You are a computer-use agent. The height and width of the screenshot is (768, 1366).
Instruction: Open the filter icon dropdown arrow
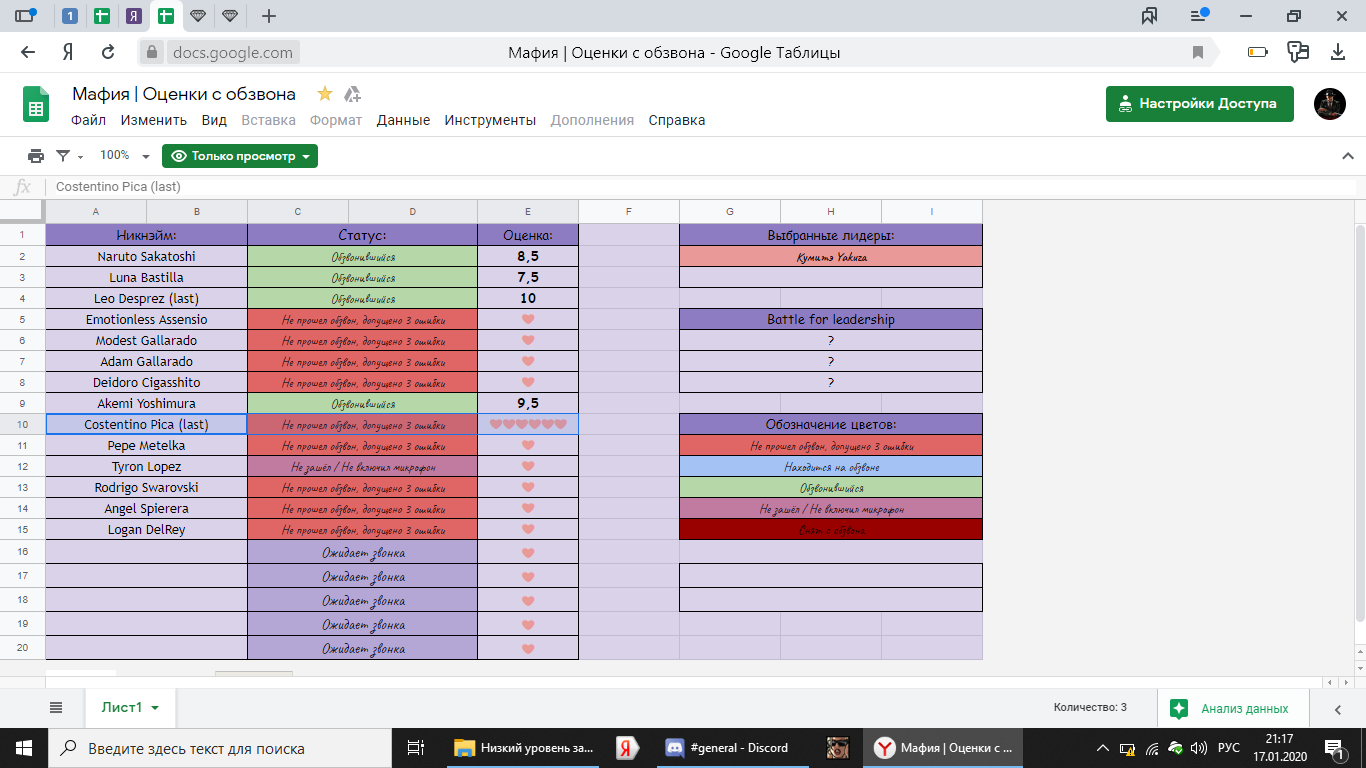80,157
